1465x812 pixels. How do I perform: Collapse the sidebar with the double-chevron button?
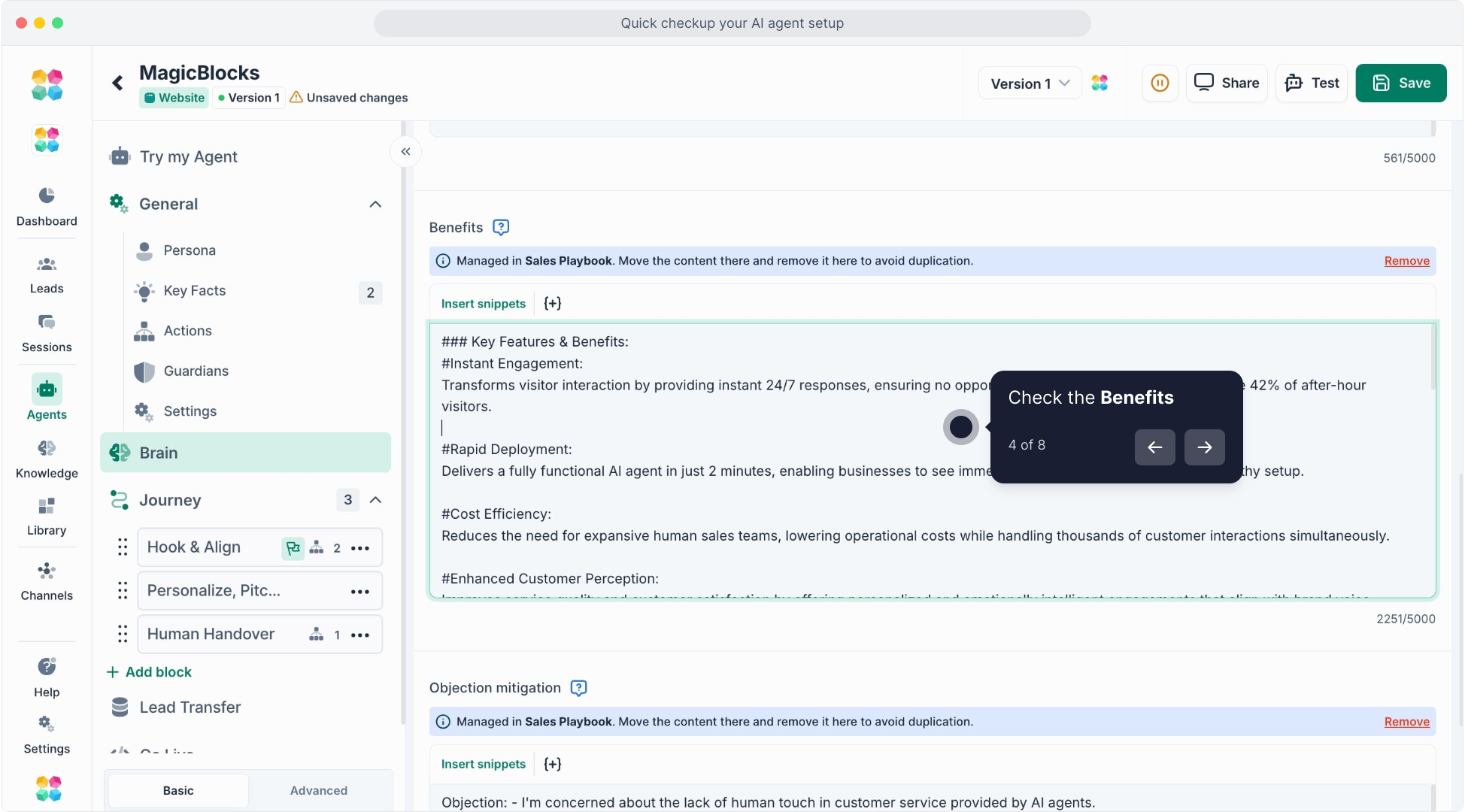pyautogui.click(x=405, y=152)
